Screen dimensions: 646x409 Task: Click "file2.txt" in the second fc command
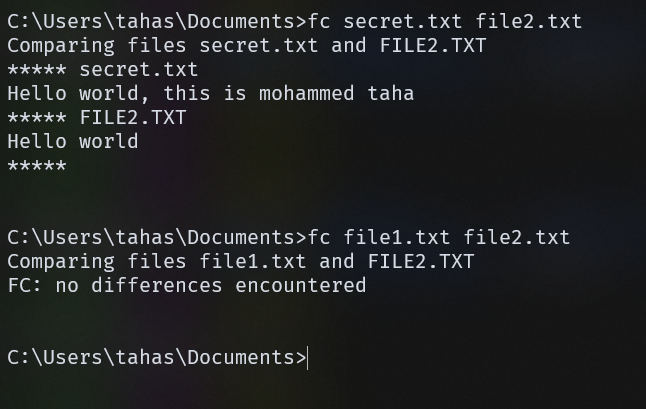coord(517,237)
